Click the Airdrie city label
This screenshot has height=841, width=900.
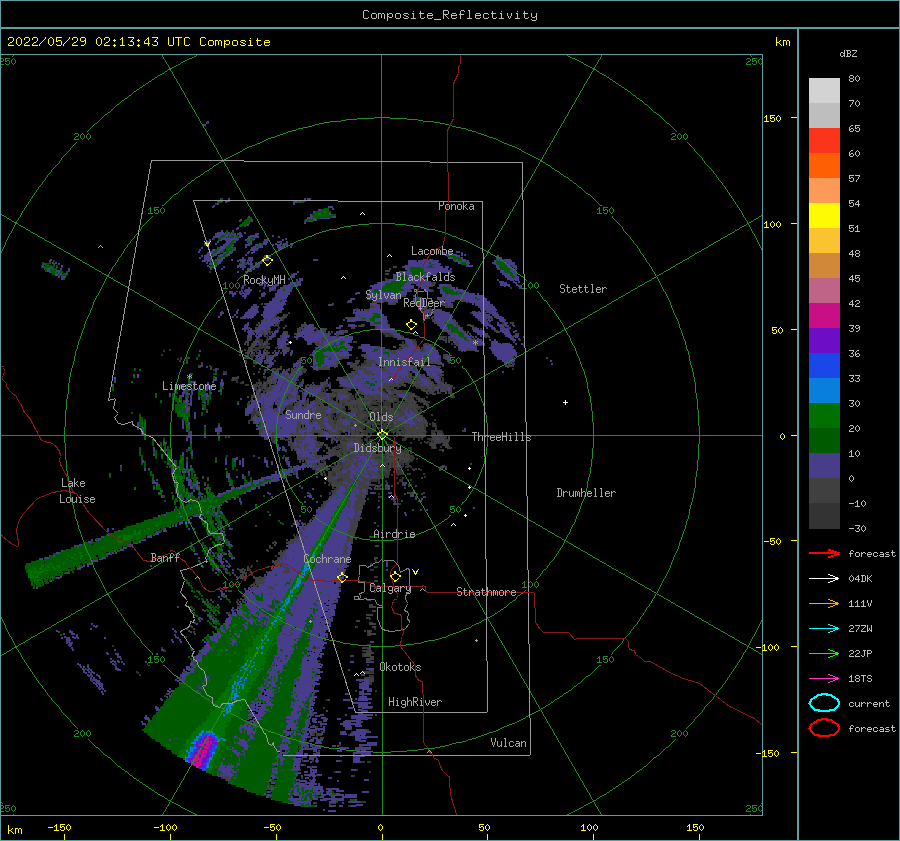coord(394,534)
